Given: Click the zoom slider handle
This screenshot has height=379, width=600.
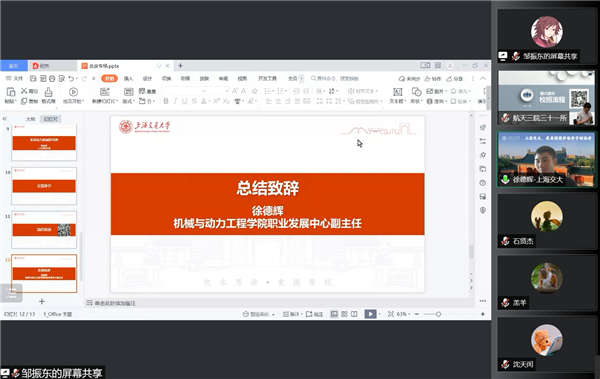Looking at the screenshot, I should point(438,314).
